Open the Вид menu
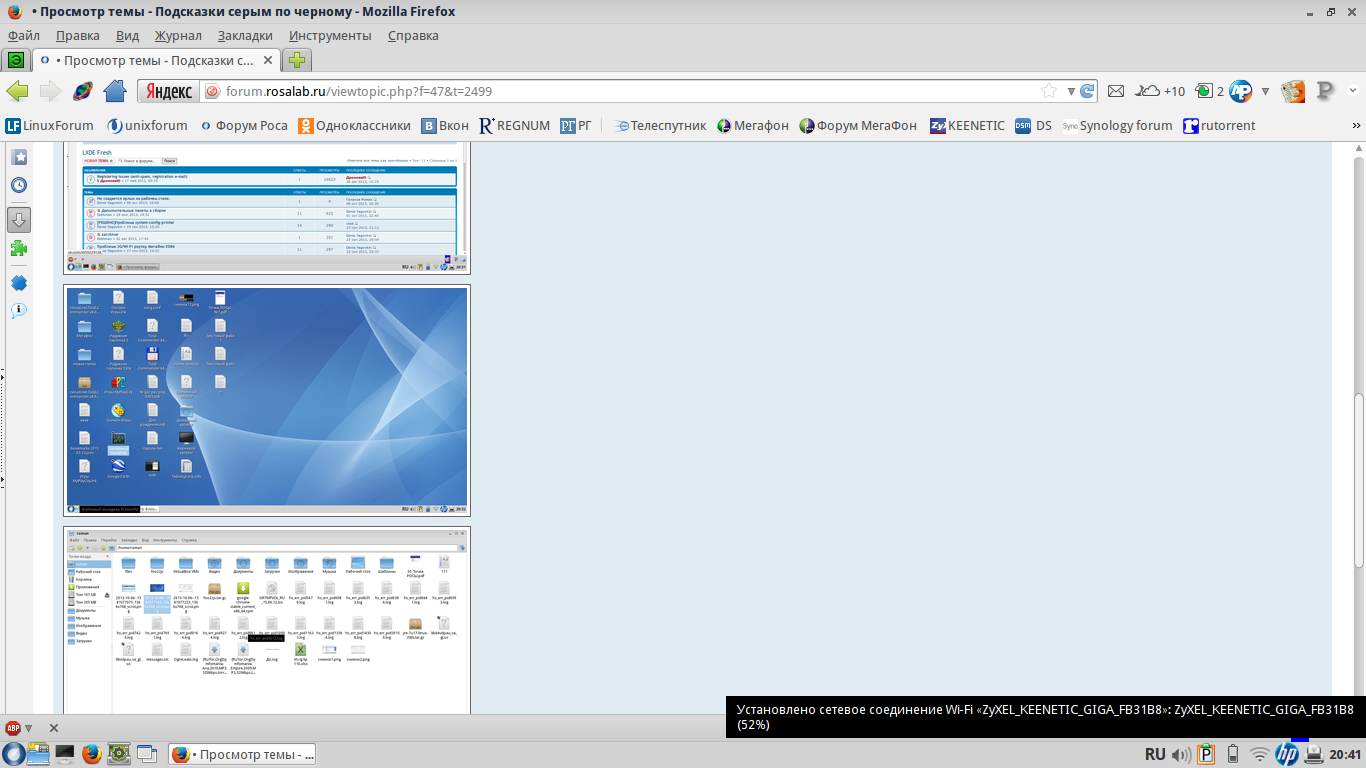 tap(128, 35)
